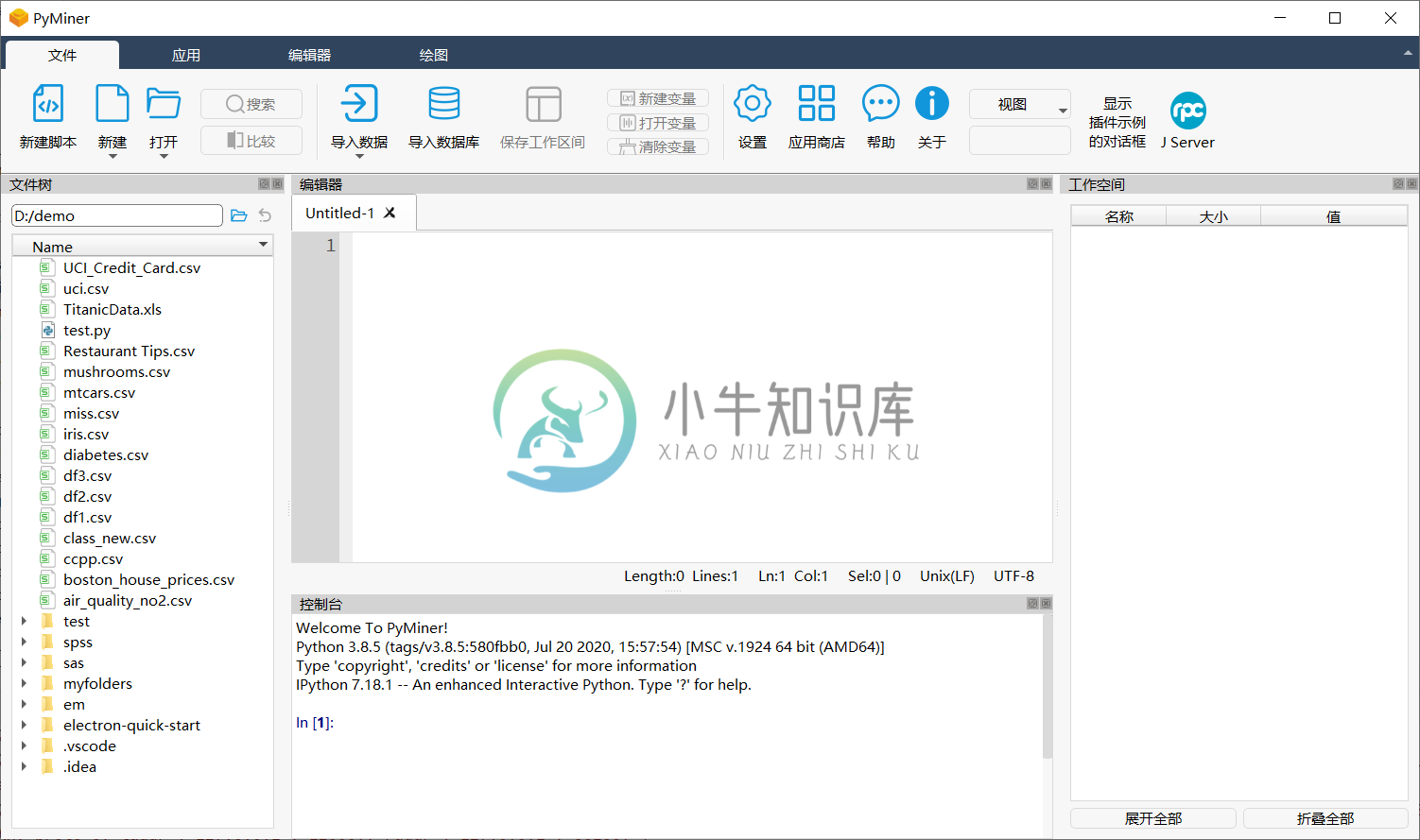
Task: Close the editor (编辑器) panel
Action: [1046, 184]
